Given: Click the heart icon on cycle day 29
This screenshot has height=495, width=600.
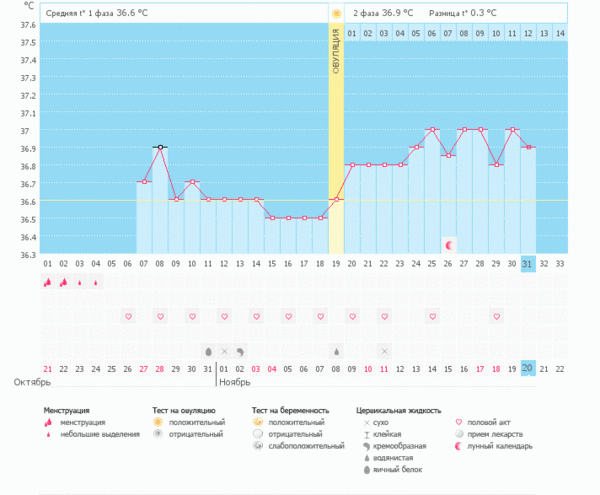Looking at the screenshot, I should 496,317.
